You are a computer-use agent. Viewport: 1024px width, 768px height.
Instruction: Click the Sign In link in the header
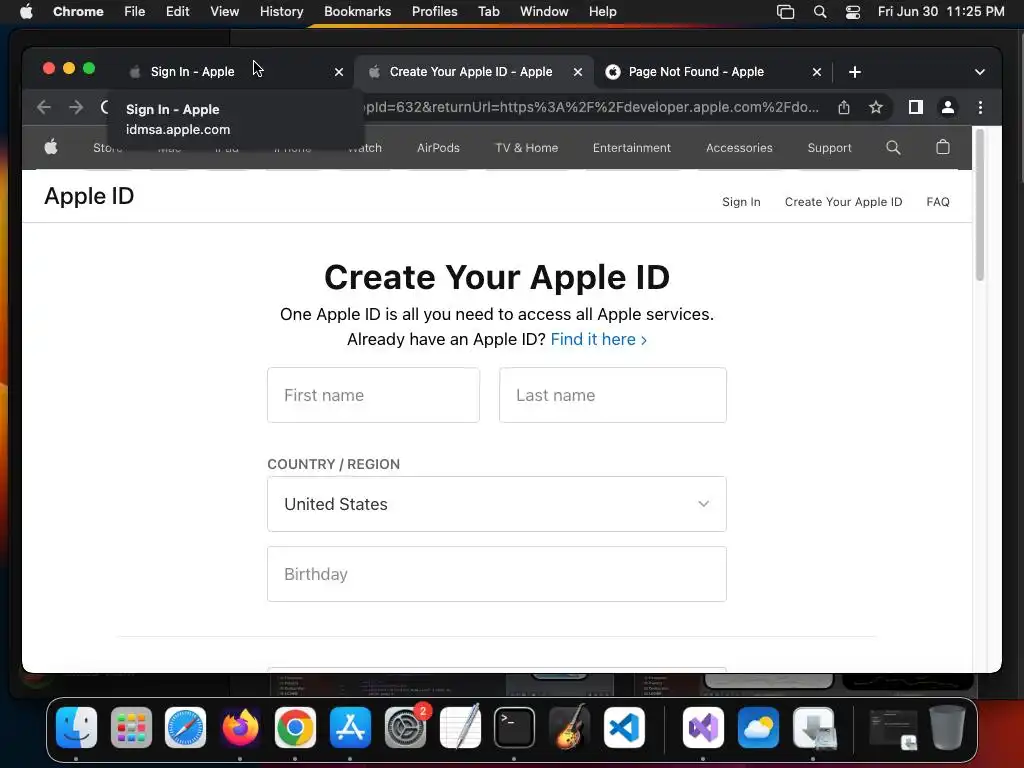[x=741, y=202]
